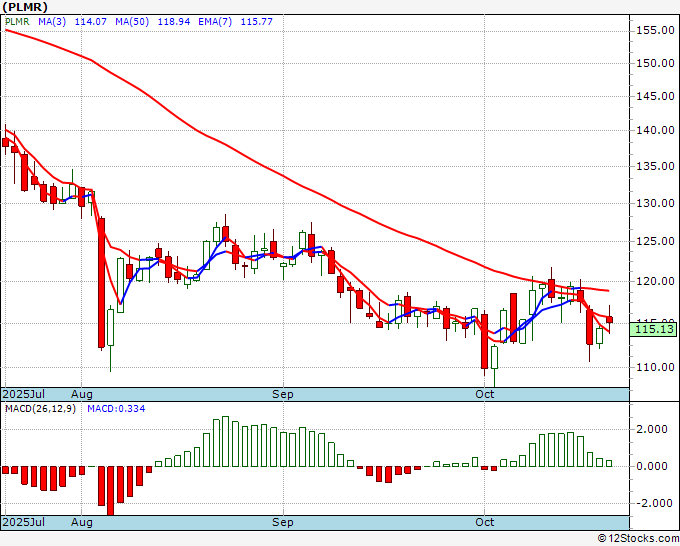Click the MACD(26,12,9) panel label
Viewport: 680px width, 546px height.
tap(40, 409)
